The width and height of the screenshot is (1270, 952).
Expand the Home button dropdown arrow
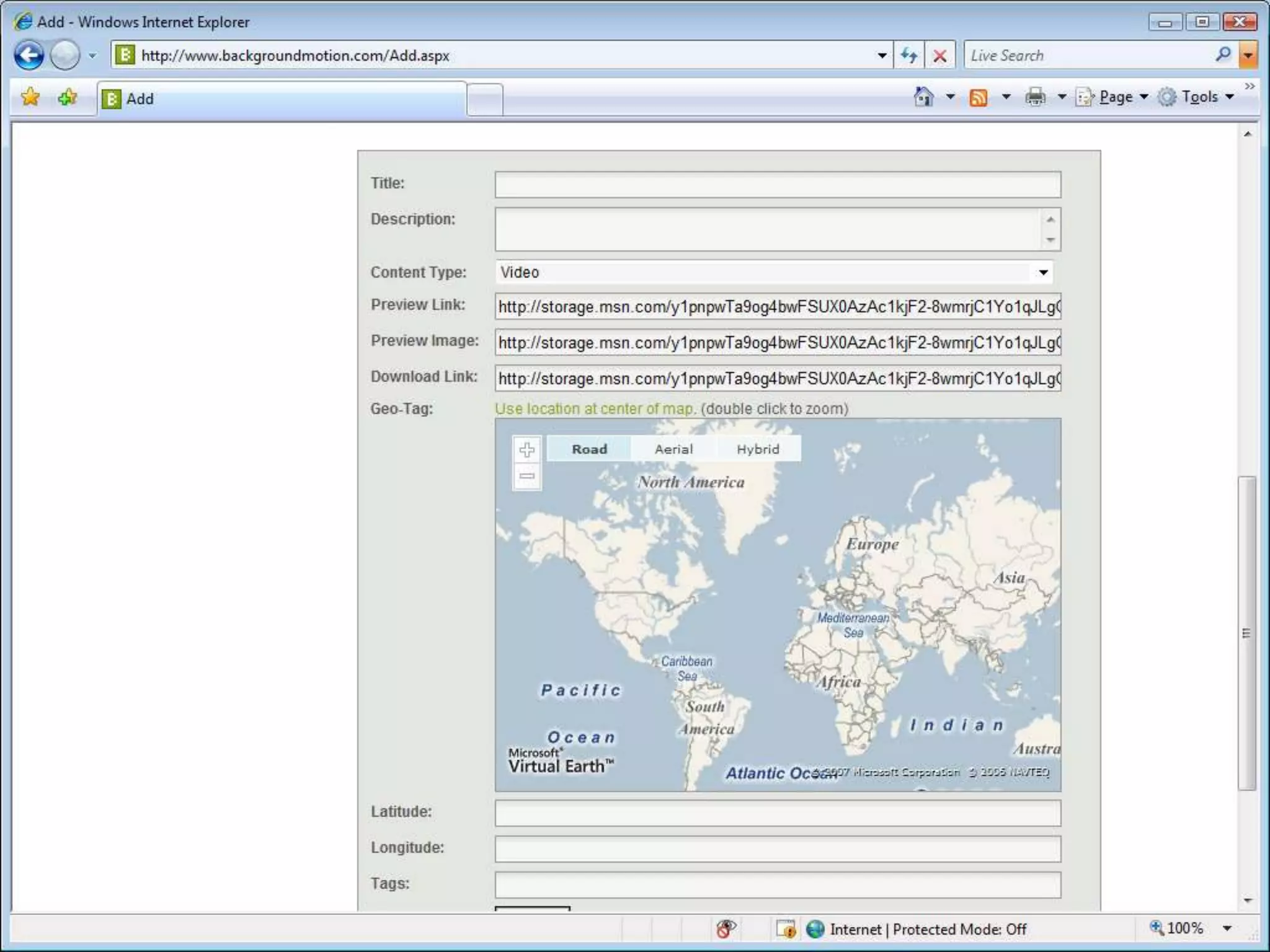tap(950, 97)
